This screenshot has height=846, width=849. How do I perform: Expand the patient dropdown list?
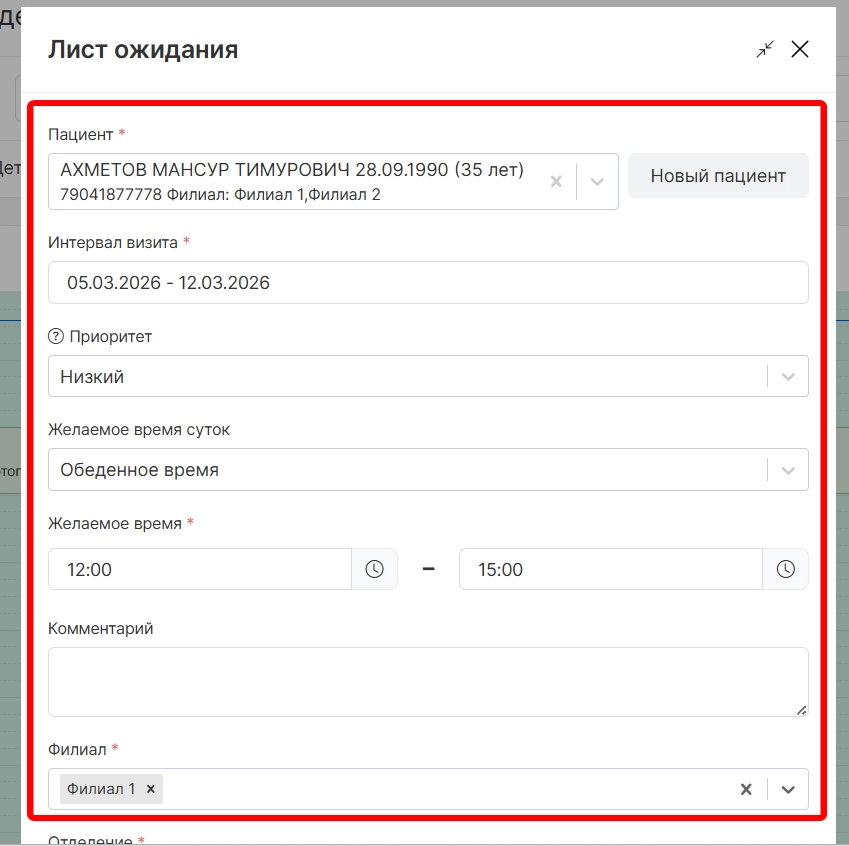pyautogui.click(x=597, y=181)
